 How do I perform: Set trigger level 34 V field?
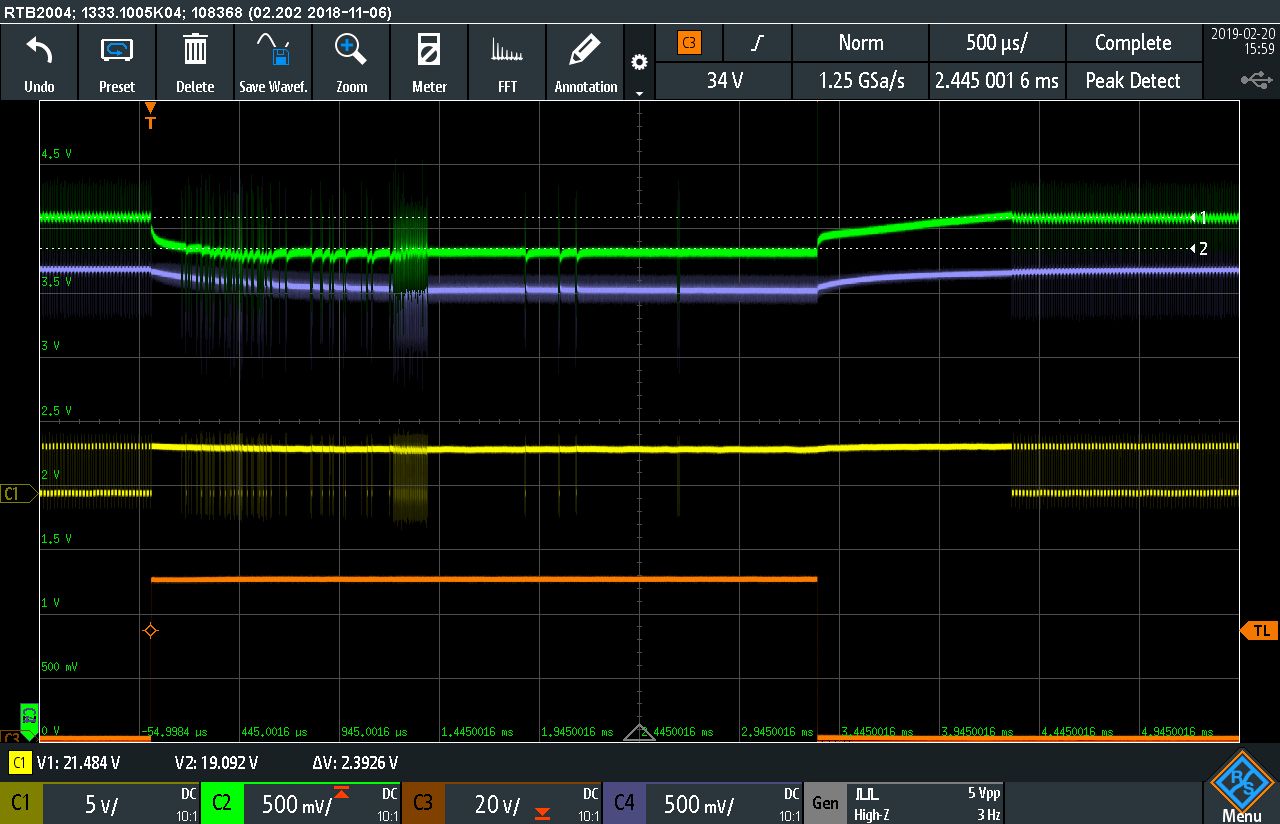(724, 81)
